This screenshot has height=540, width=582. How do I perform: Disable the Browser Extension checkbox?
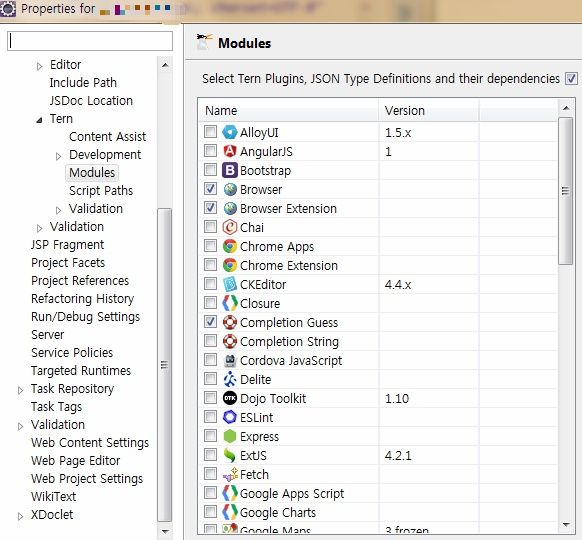click(210, 207)
